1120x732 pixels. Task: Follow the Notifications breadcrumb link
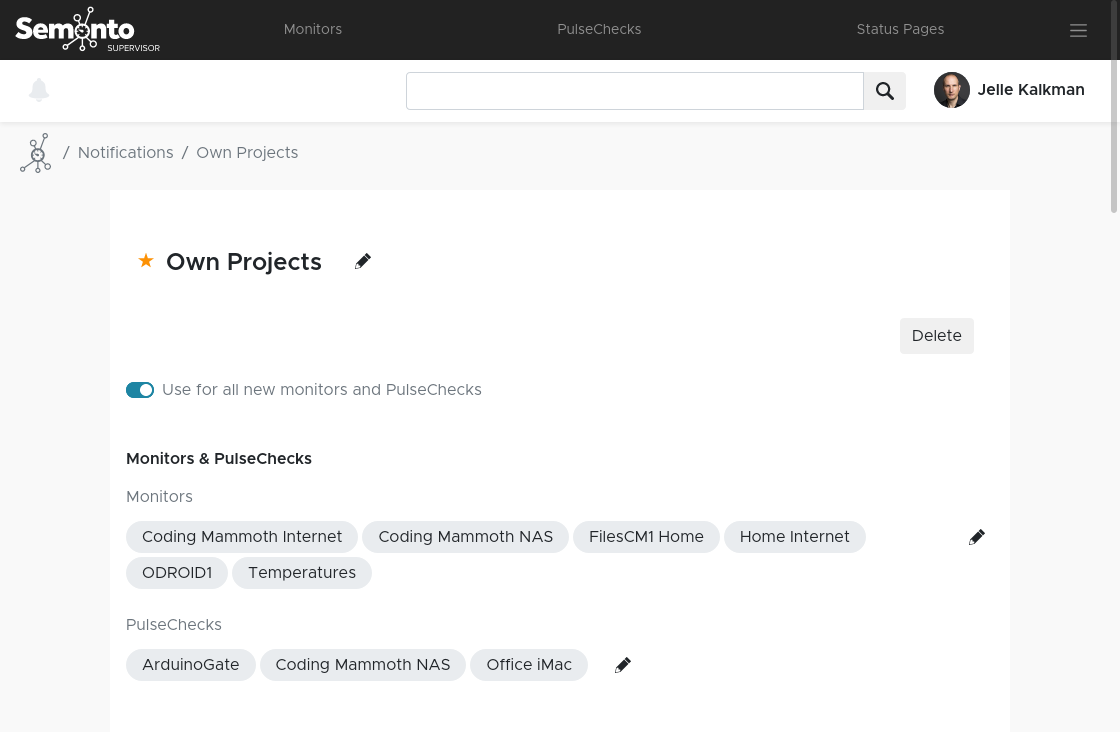(126, 153)
